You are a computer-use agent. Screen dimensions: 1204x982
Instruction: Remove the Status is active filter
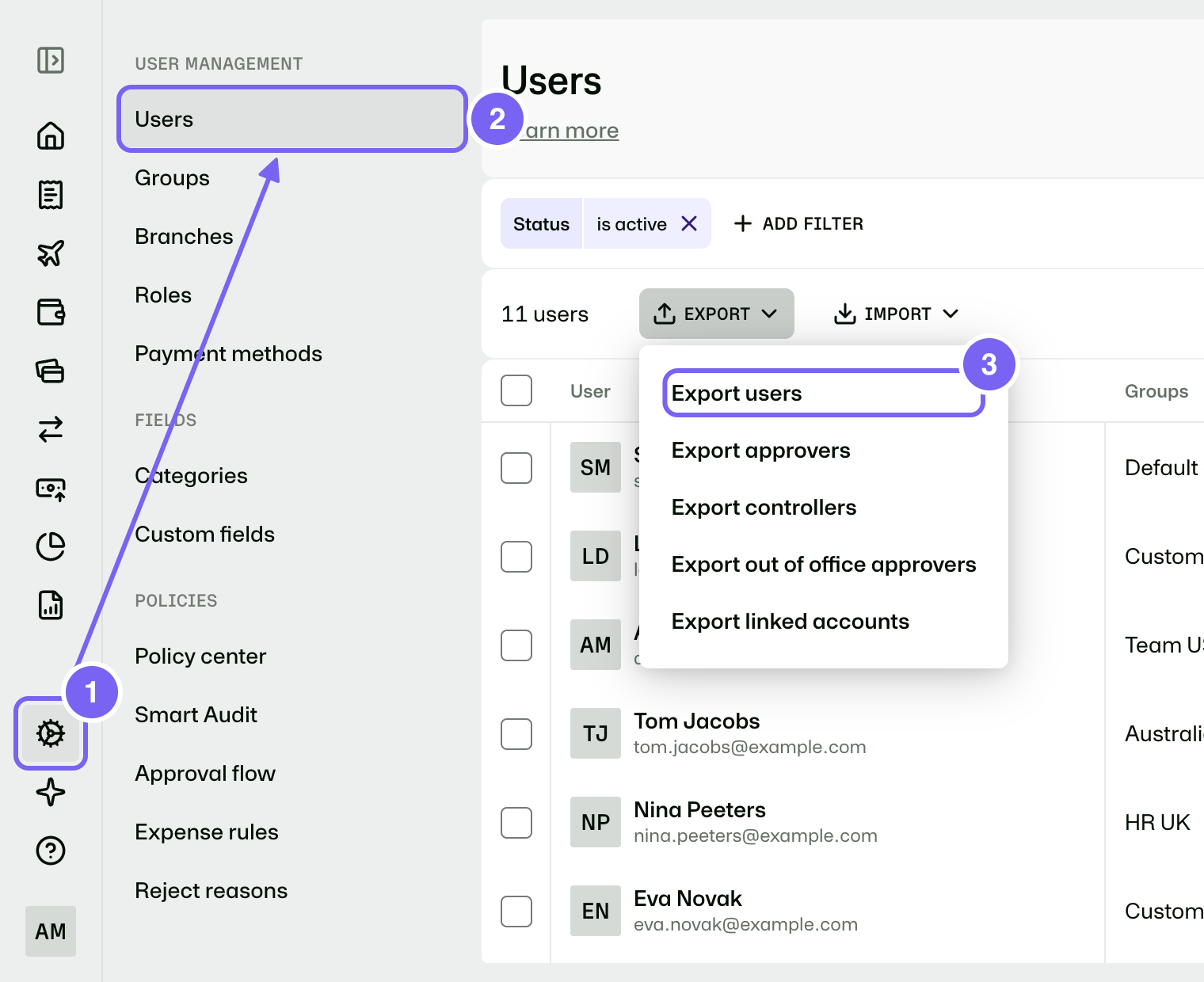689,224
